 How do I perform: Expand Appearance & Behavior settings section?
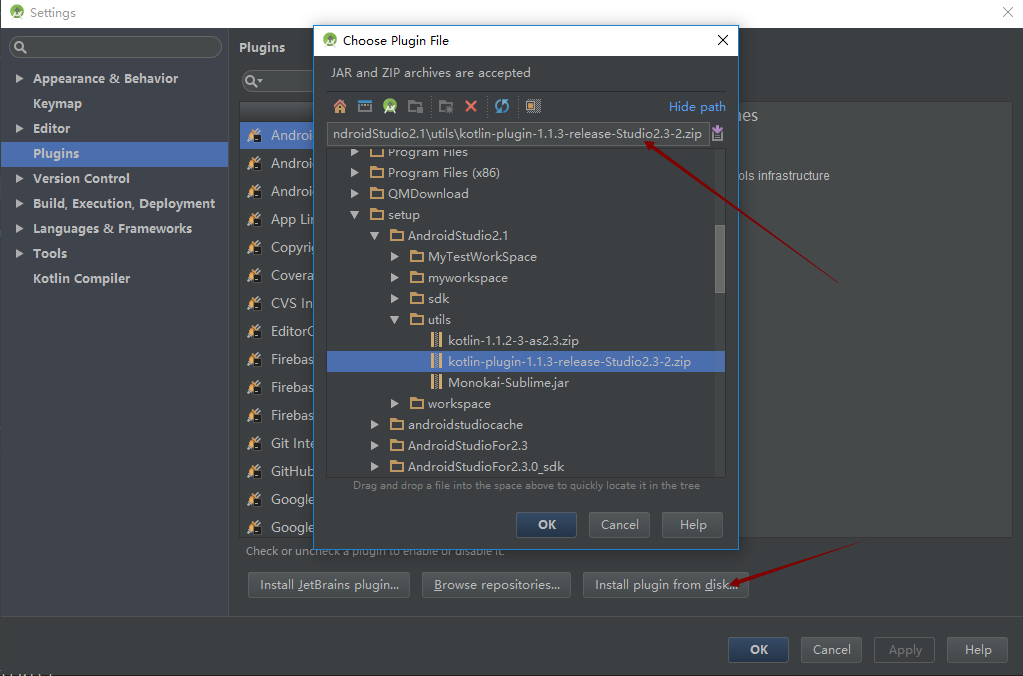[x=20, y=78]
